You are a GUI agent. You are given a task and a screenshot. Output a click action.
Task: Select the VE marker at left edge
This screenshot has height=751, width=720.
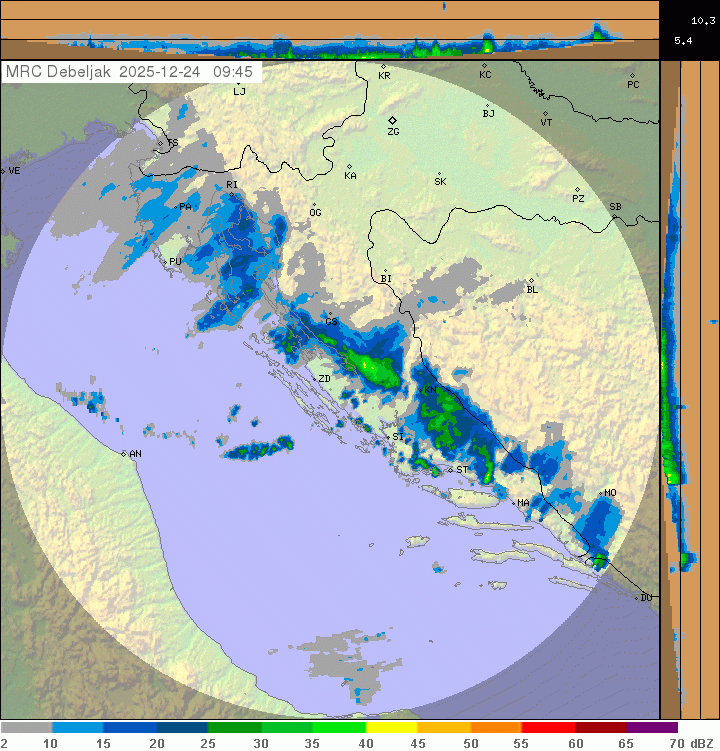pyautogui.click(x=4, y=171)
